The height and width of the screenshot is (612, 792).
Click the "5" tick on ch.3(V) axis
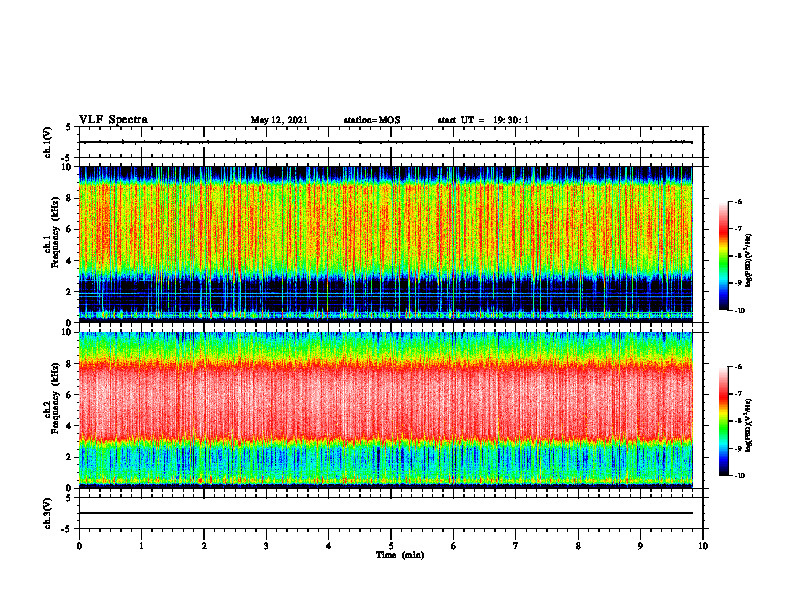tap(69, 498)
